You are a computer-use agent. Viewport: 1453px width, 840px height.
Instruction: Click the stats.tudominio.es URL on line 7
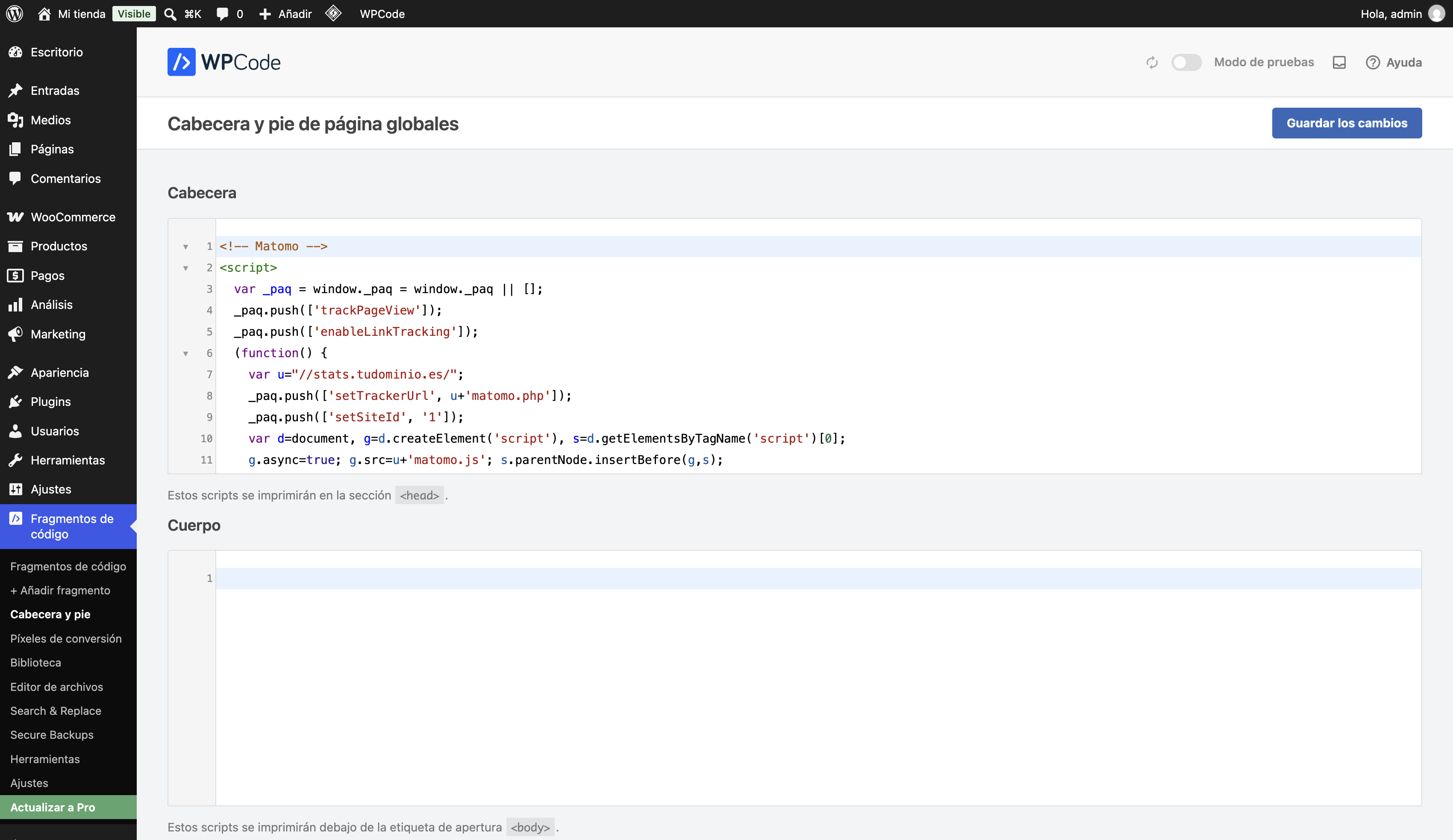click(375, 374)
